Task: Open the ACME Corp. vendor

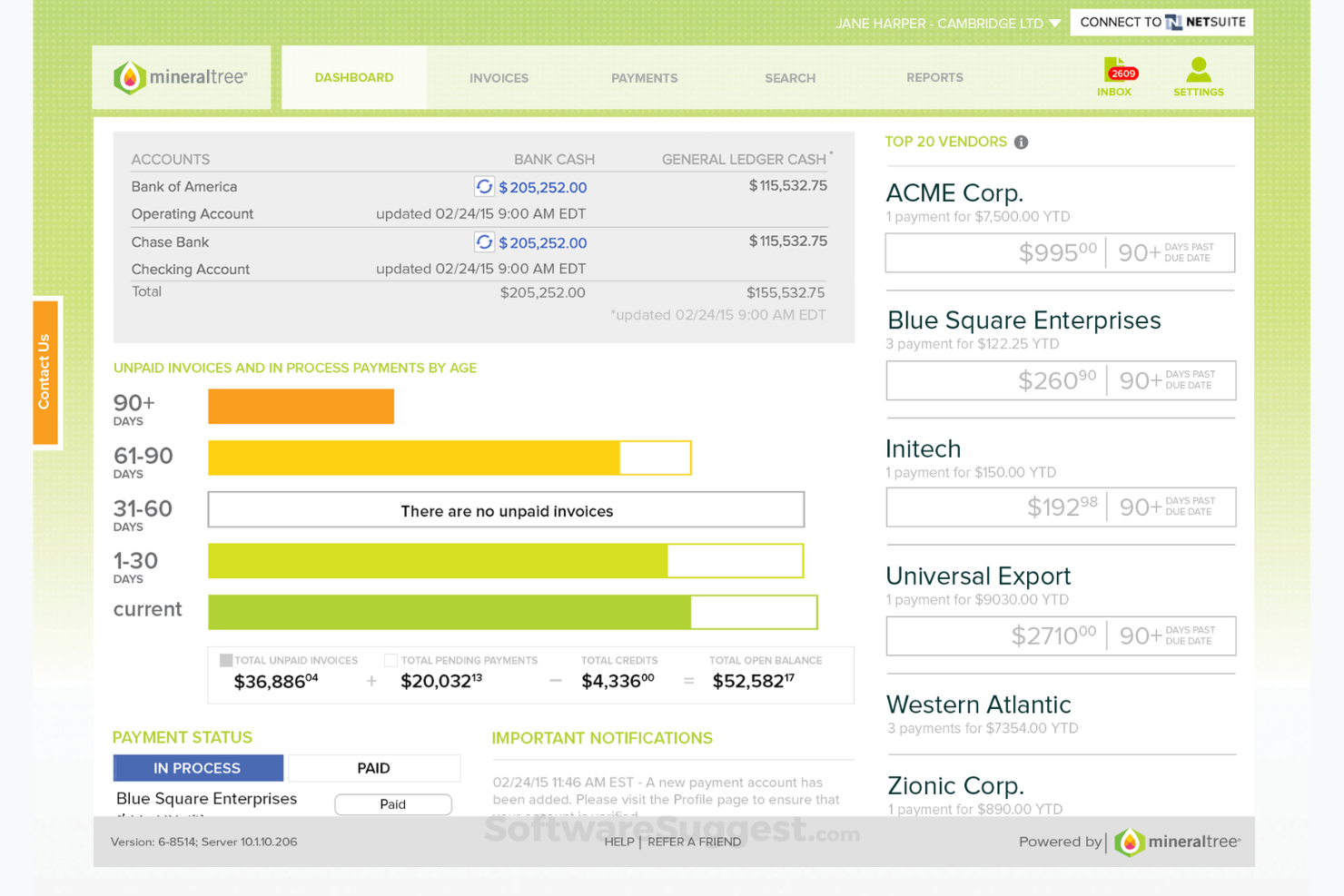Action: tap(954, 192)
